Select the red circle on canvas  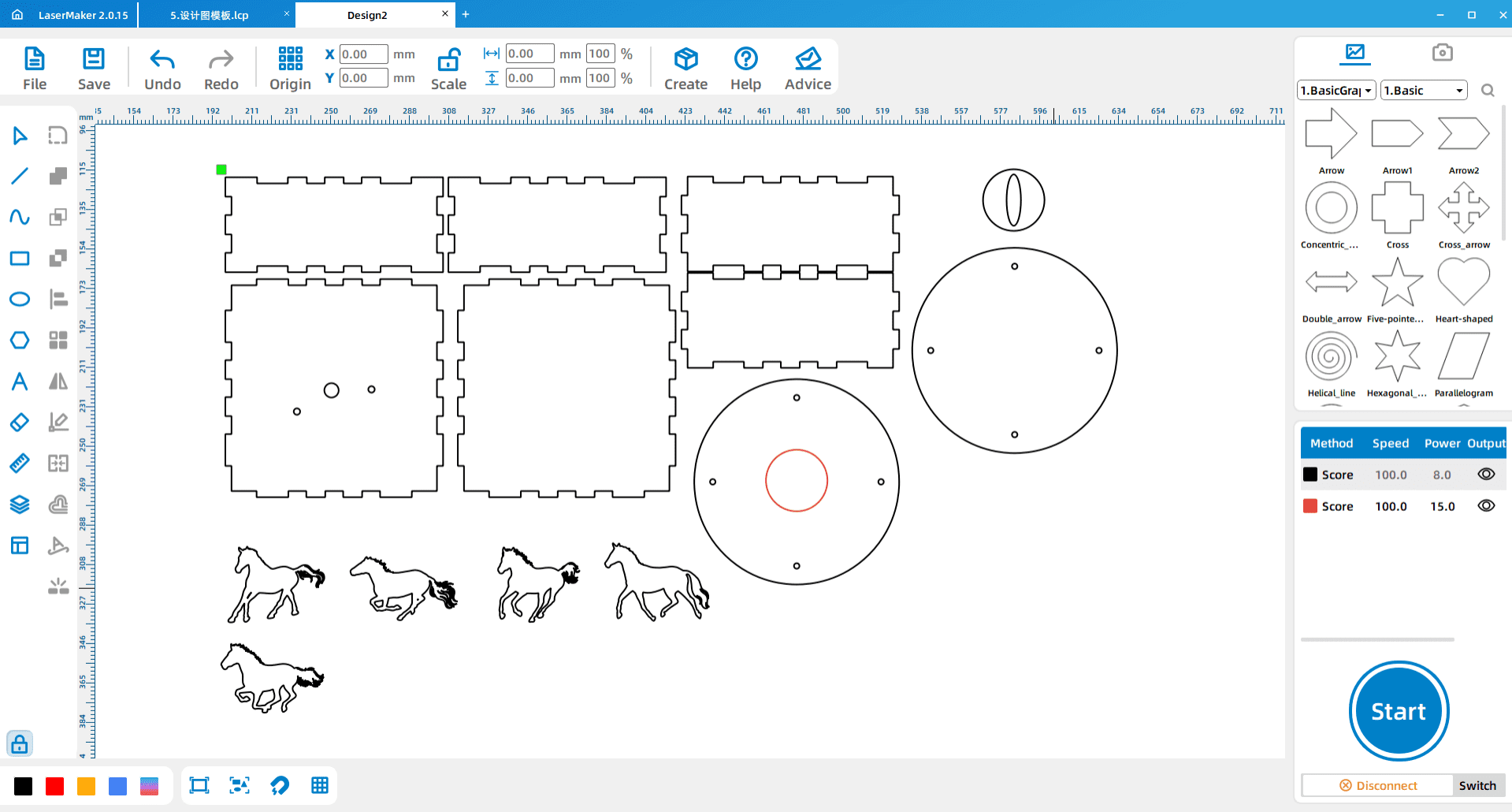click(x=797, y=481)
